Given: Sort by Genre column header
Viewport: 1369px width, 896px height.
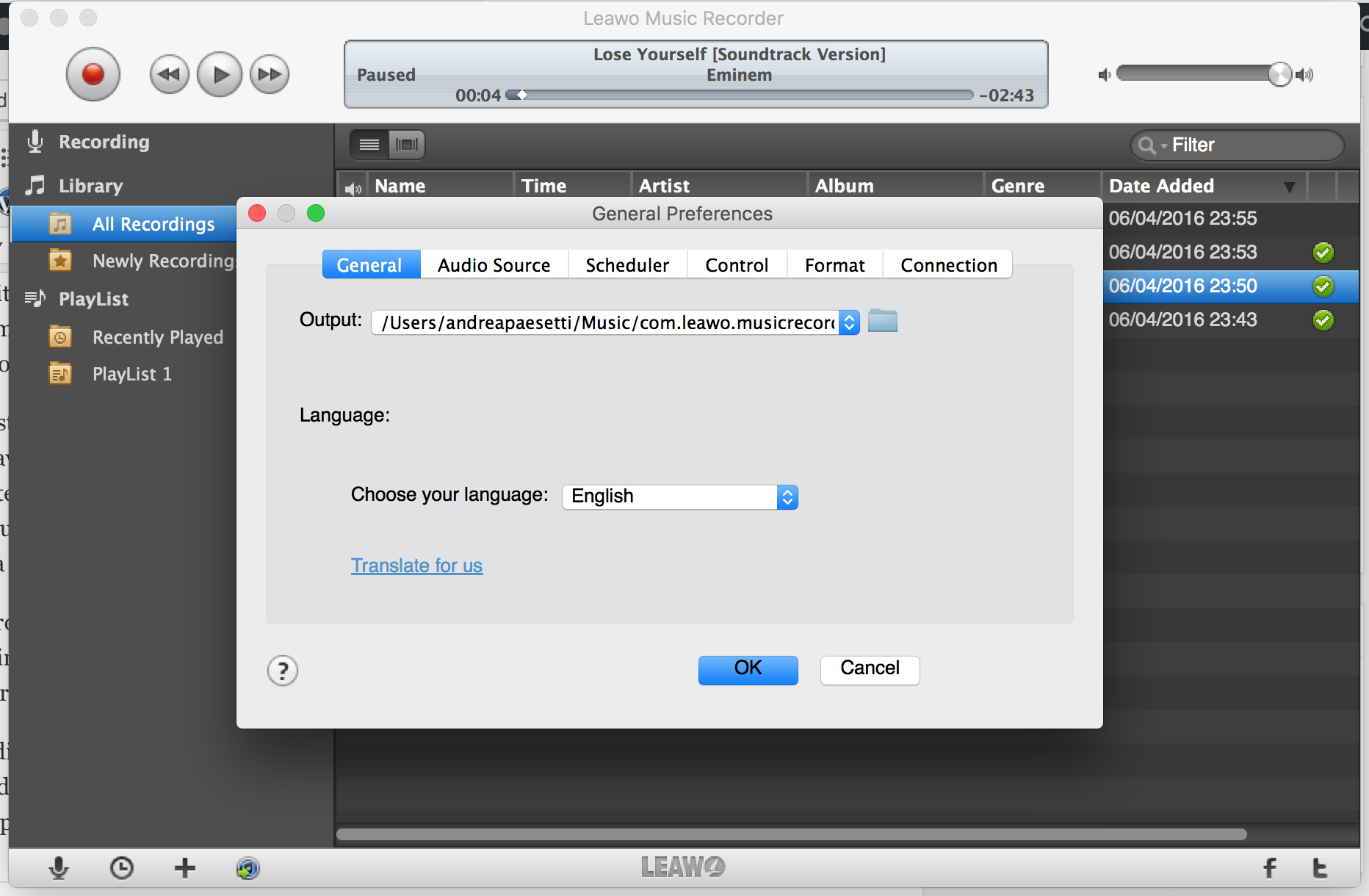Looking at the screenshot, I should click(x=1042, y=186).
